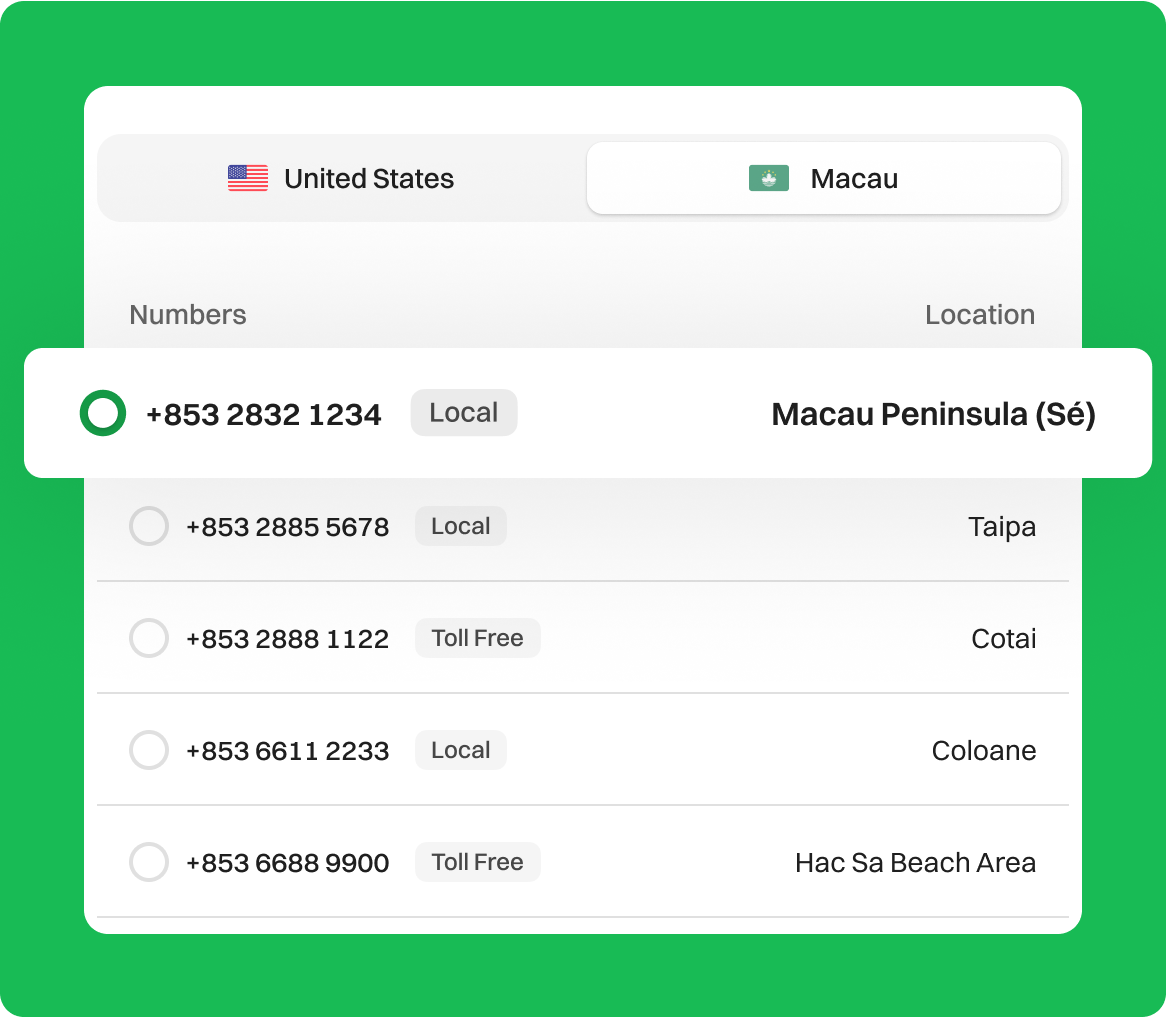
Task: Select the radio button for +853 6611 2233
Action: click(149, 750)
